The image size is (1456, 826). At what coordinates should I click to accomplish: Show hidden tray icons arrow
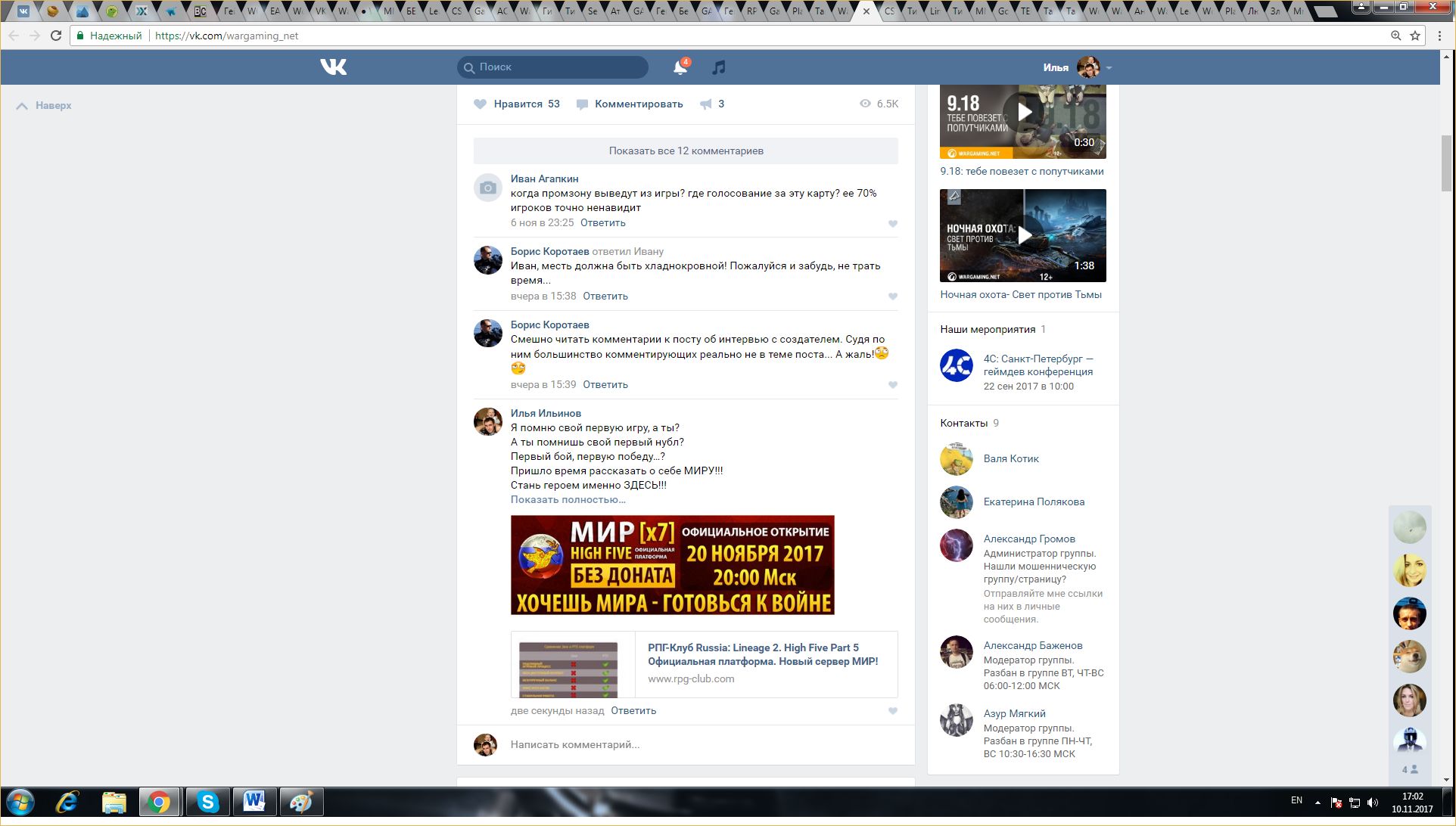tap(1318, 803)
